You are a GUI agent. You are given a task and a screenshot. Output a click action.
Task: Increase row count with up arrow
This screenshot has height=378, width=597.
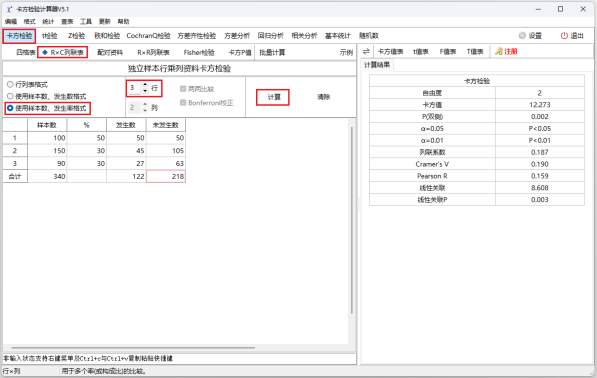coord(145,85)
